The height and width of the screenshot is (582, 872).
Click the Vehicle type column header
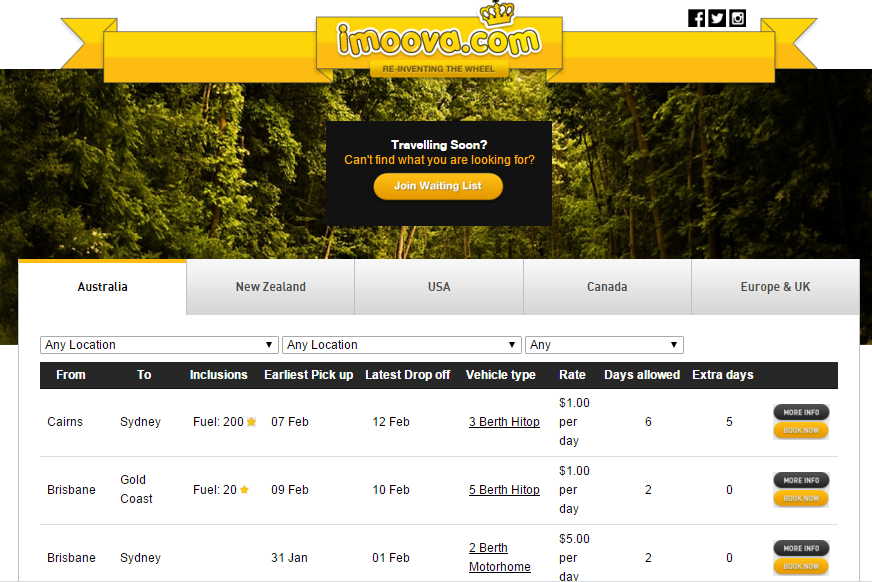click(501, 375)
